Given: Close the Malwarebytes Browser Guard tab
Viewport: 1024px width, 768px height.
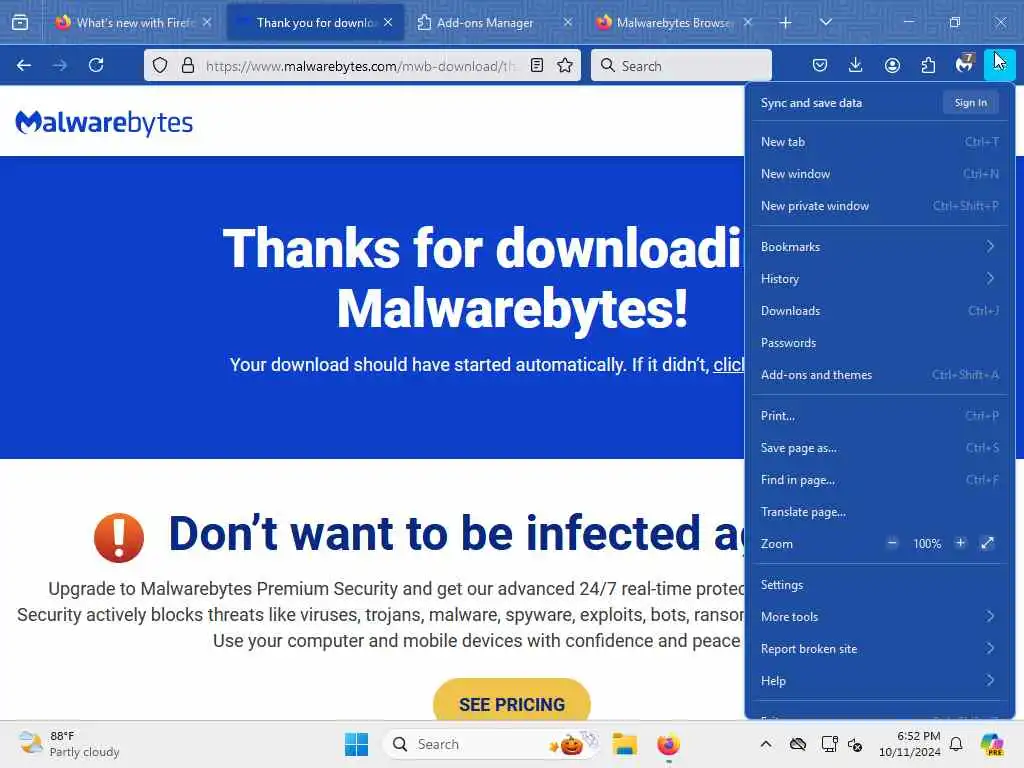Looking at the screenshot, I should [x=748, y=22].
